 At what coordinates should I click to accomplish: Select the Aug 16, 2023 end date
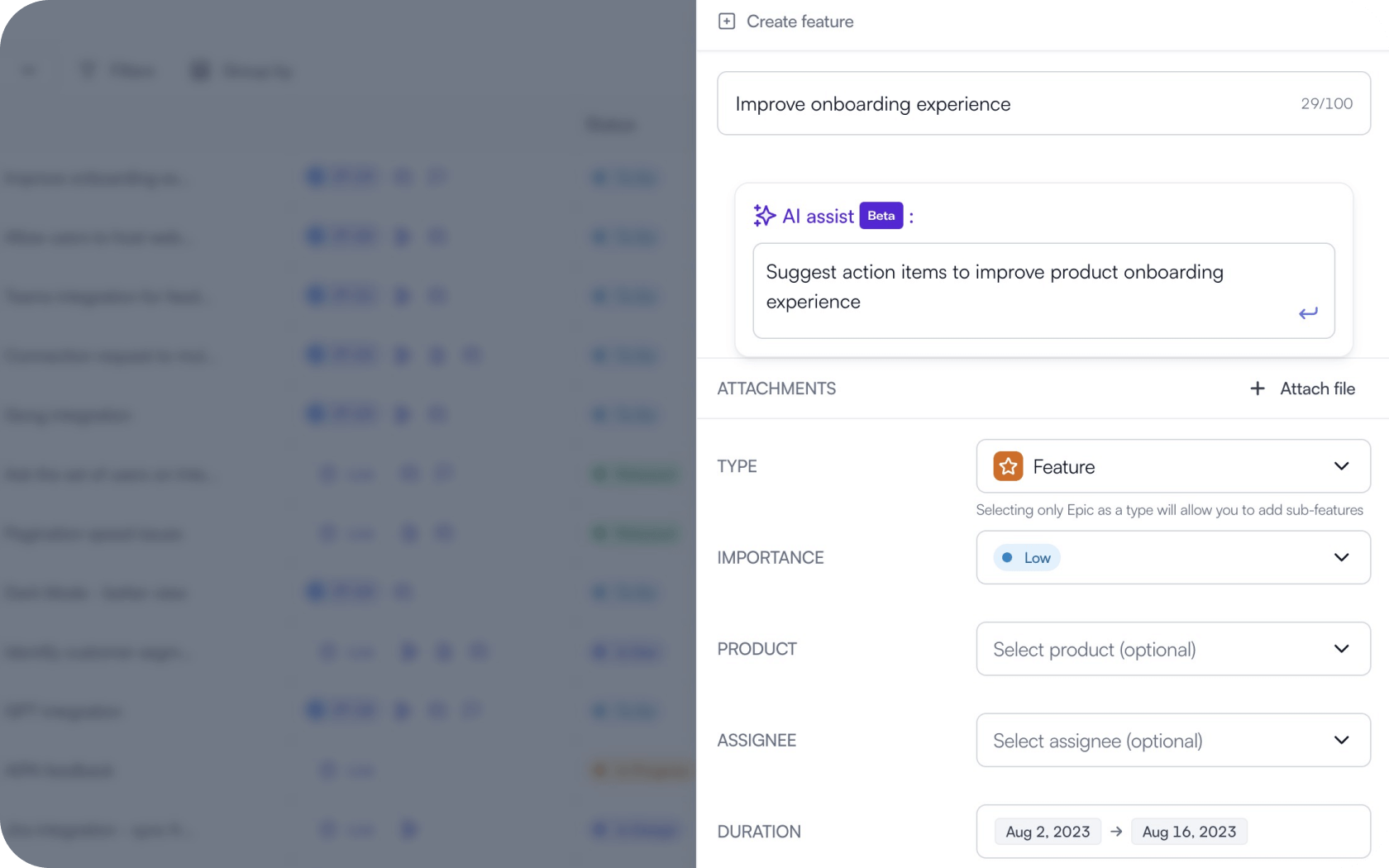(1189, 831)
